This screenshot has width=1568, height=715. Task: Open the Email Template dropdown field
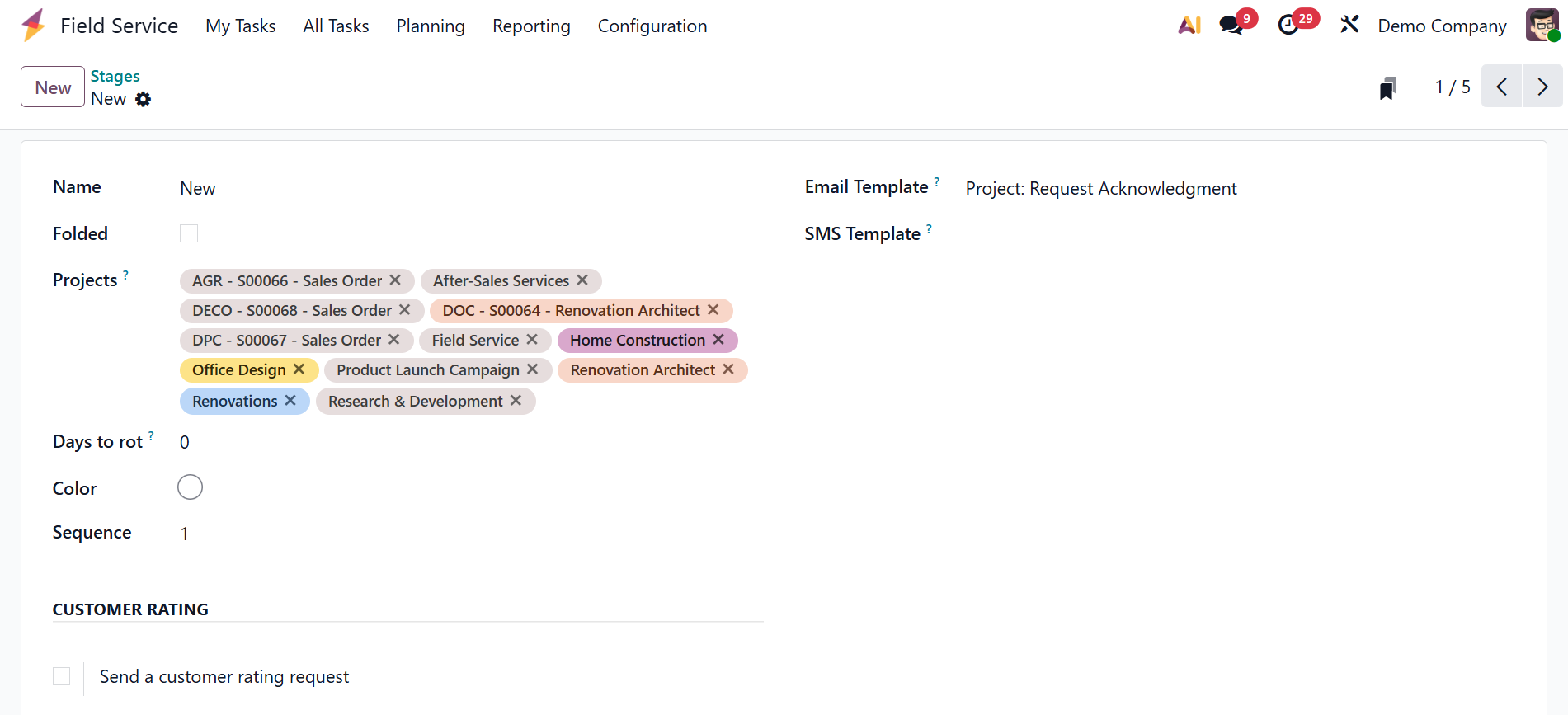coord(1101,189)
